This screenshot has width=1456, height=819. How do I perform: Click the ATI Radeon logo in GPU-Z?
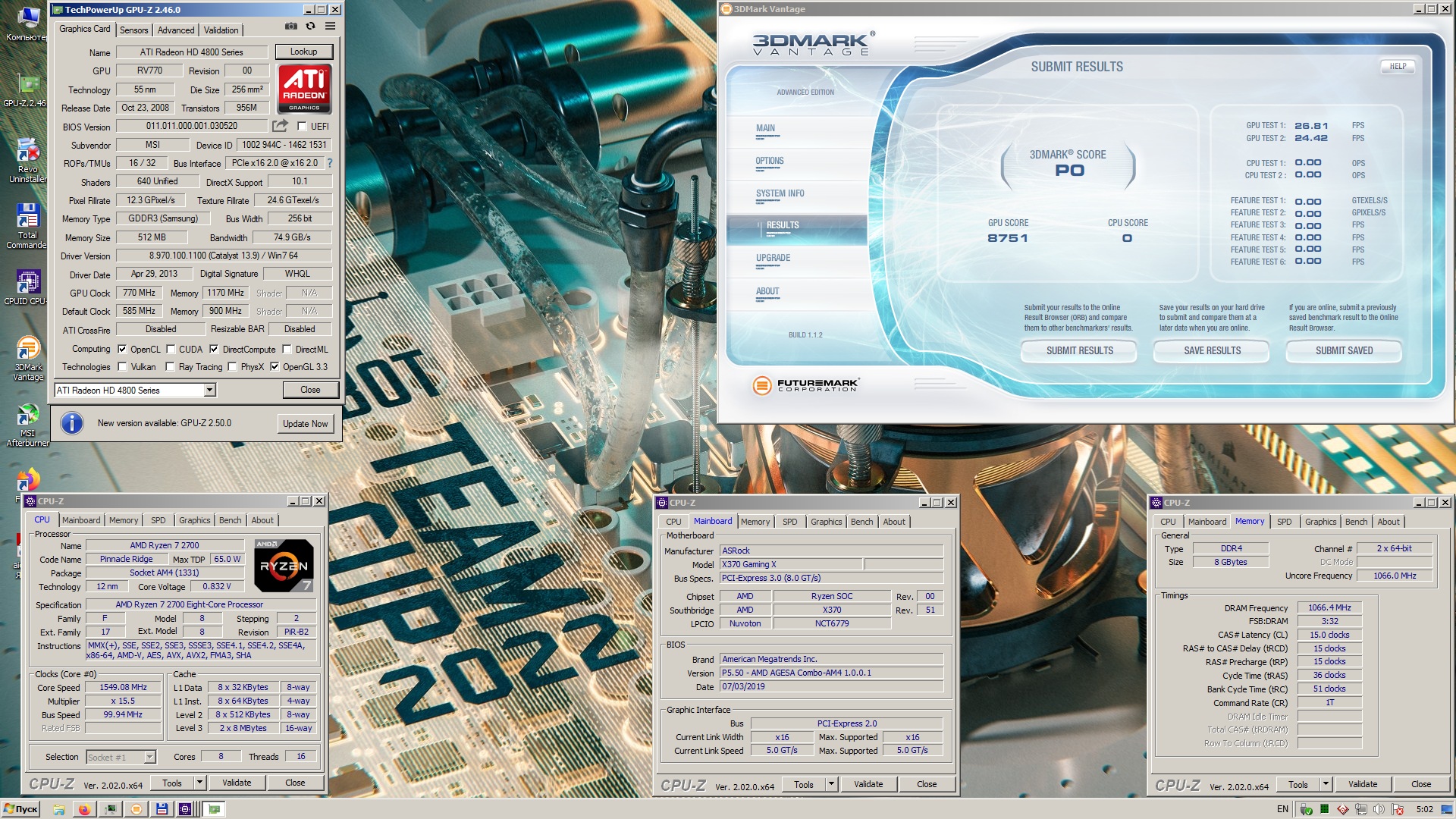click(304, 89)
